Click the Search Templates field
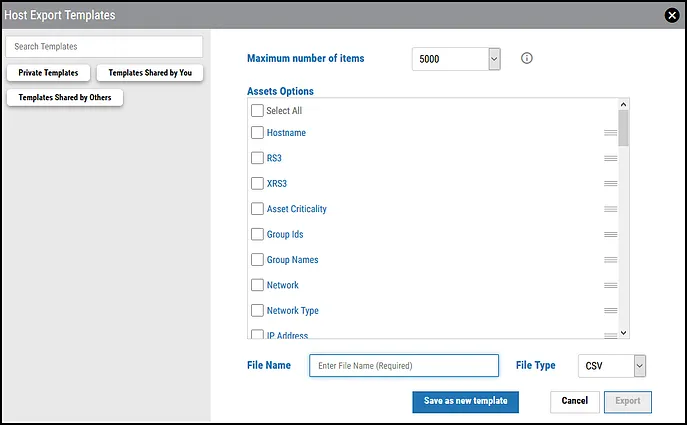Viewport: 687px width, 425px height. pyautogui.click(x=104, y=46)
